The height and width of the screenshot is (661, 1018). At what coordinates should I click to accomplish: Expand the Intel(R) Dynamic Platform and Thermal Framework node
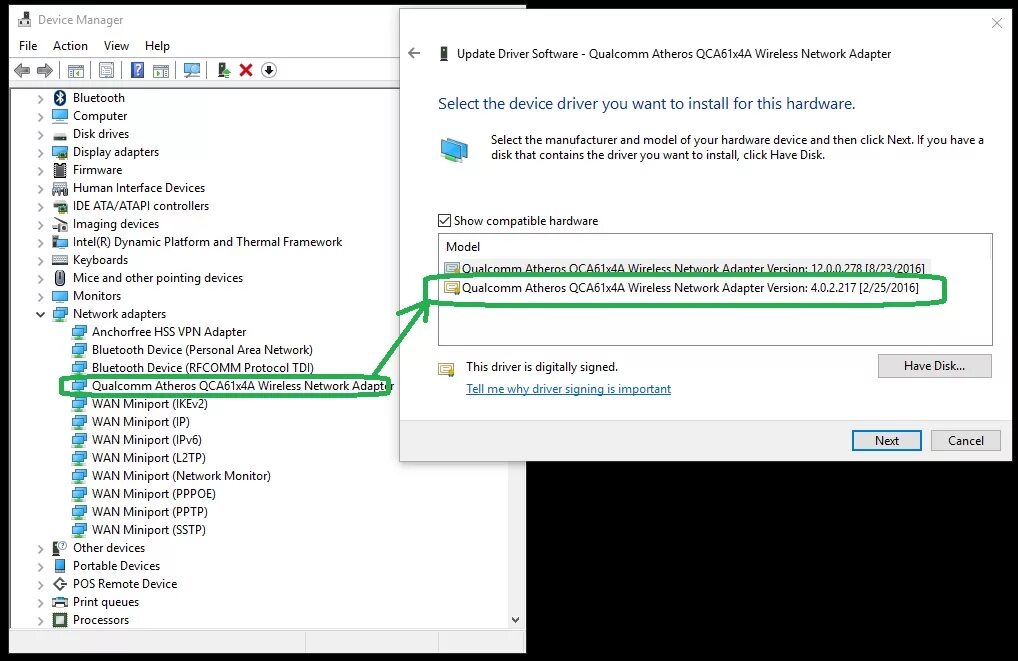click(40, 243)
